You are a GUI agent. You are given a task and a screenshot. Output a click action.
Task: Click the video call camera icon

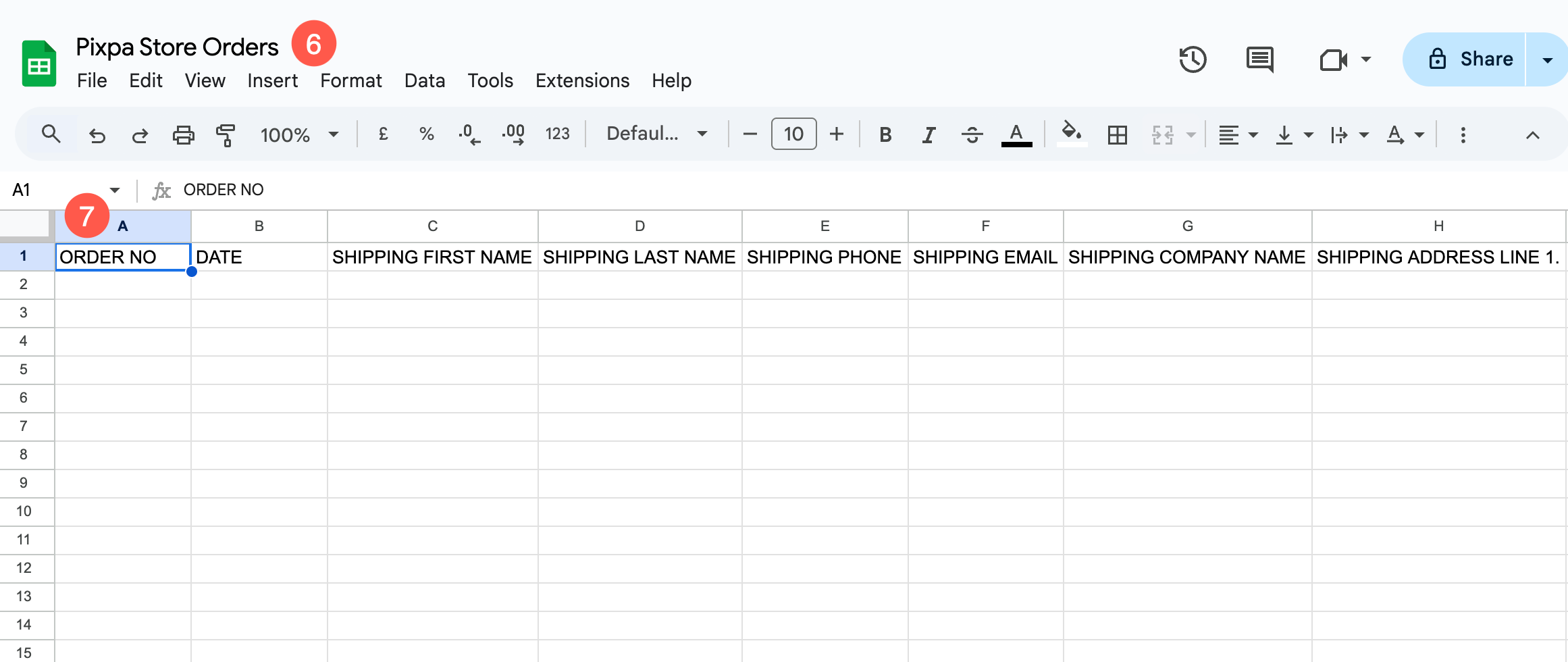1334,59
